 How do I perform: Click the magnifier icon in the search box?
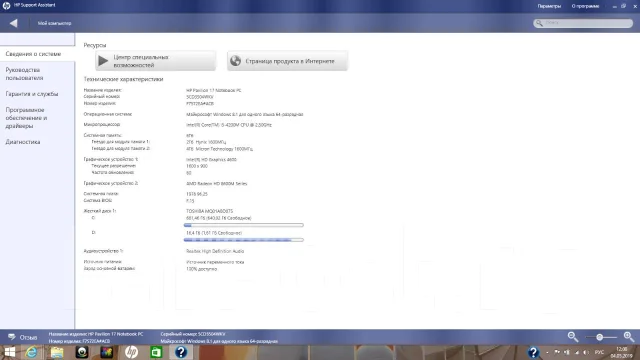tap(539, 23)
